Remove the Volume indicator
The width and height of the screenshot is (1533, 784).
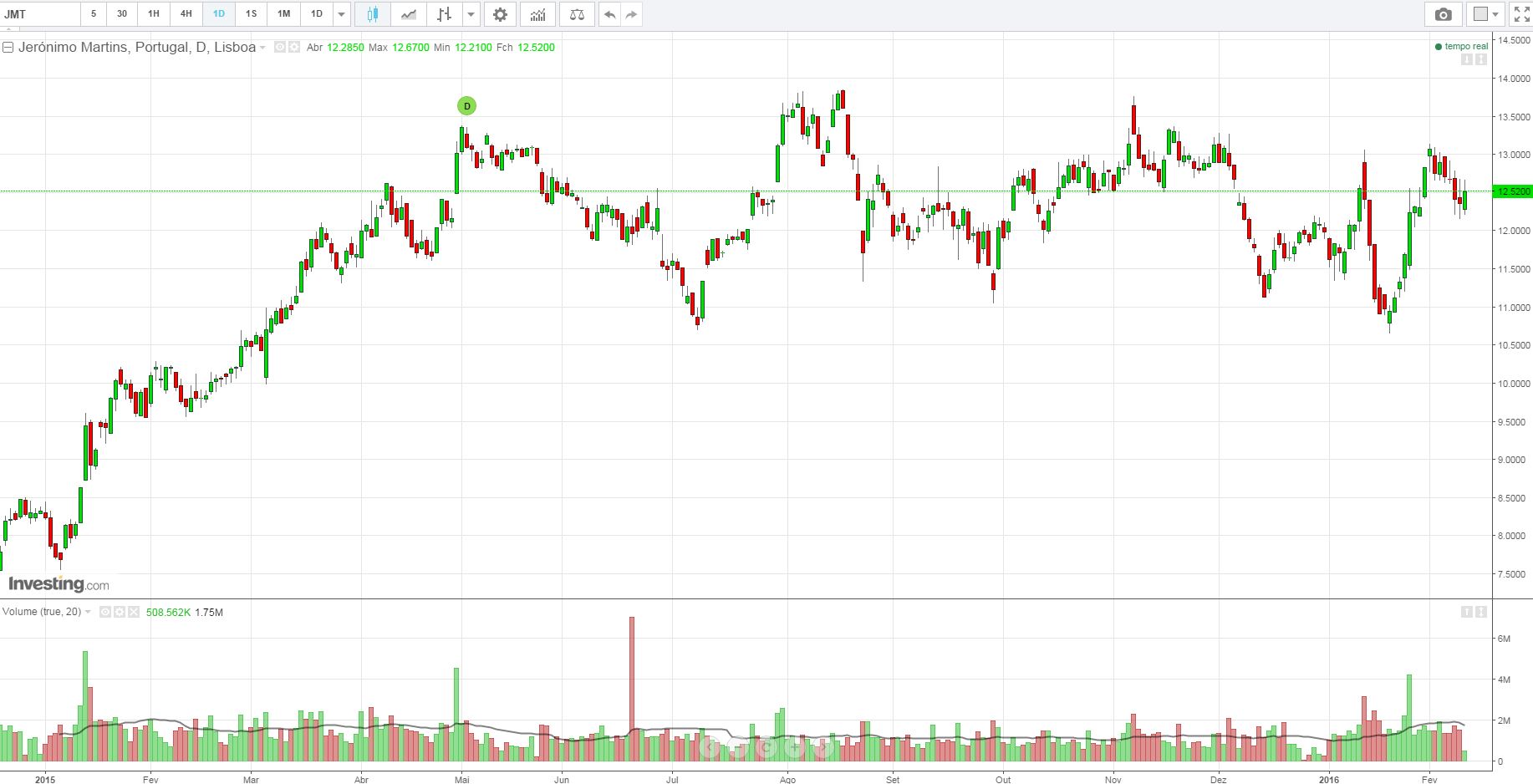[134, 613]
